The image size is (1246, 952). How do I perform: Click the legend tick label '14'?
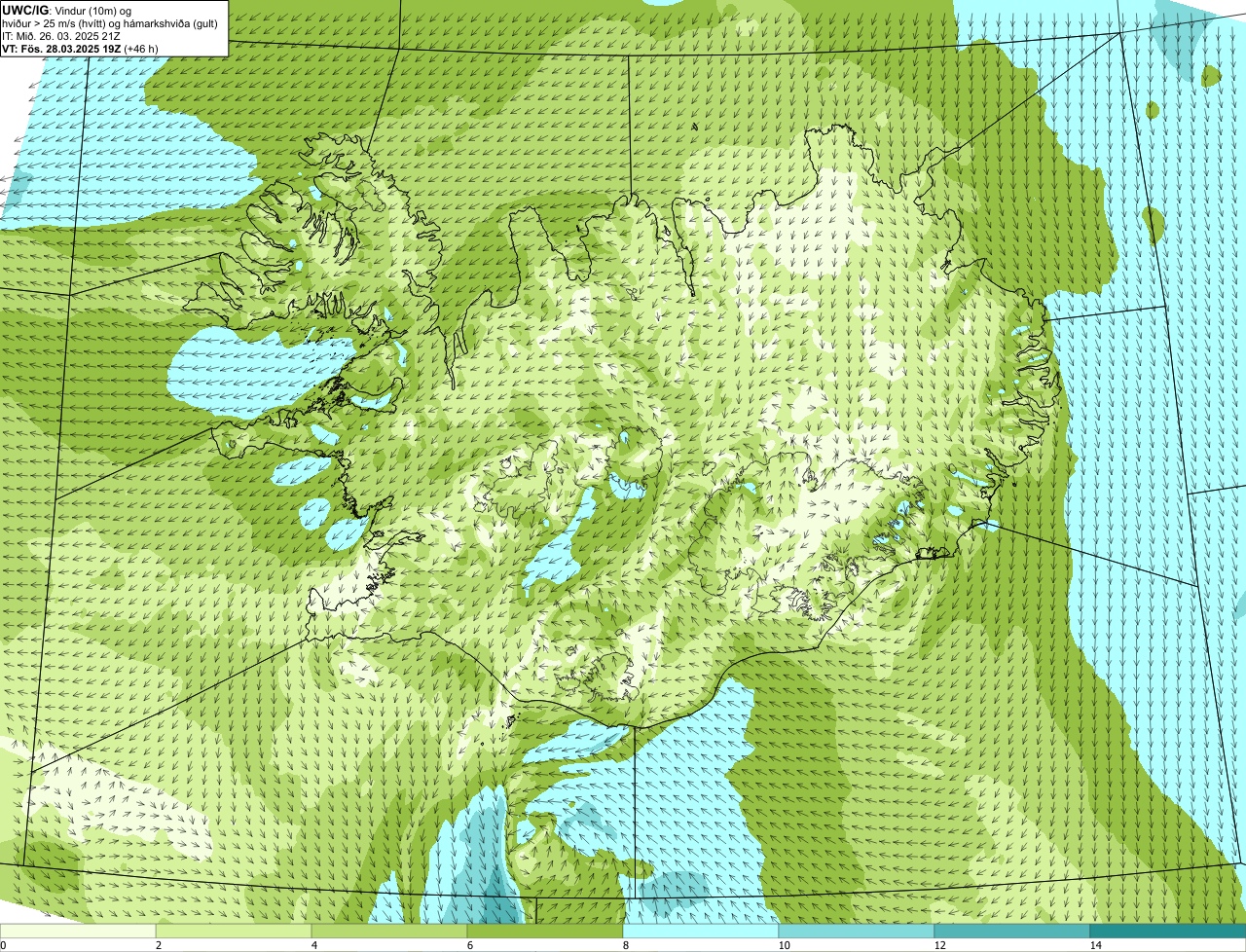[1095, 945]
